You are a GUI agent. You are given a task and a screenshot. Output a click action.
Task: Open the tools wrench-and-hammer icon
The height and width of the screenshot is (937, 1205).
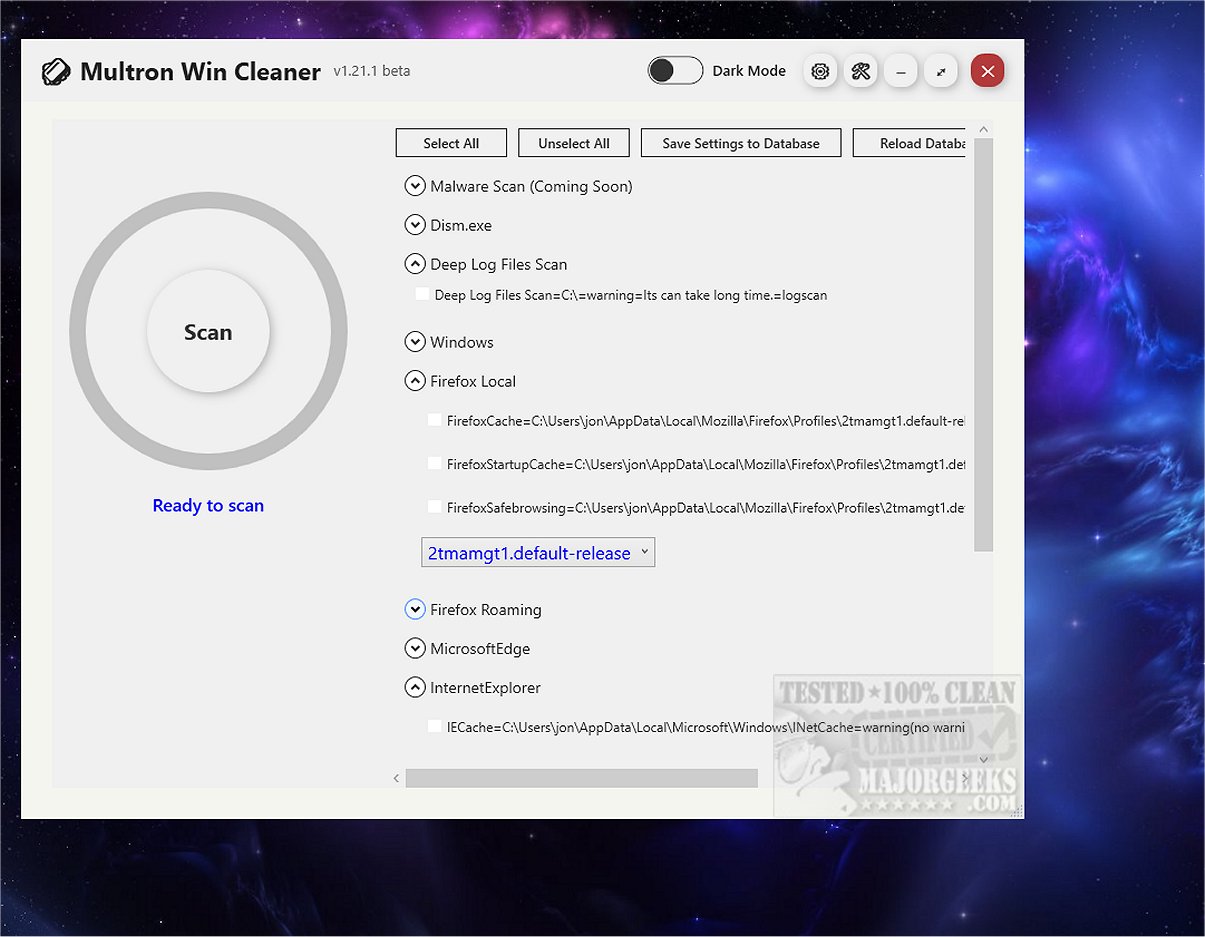click(861, 71)
